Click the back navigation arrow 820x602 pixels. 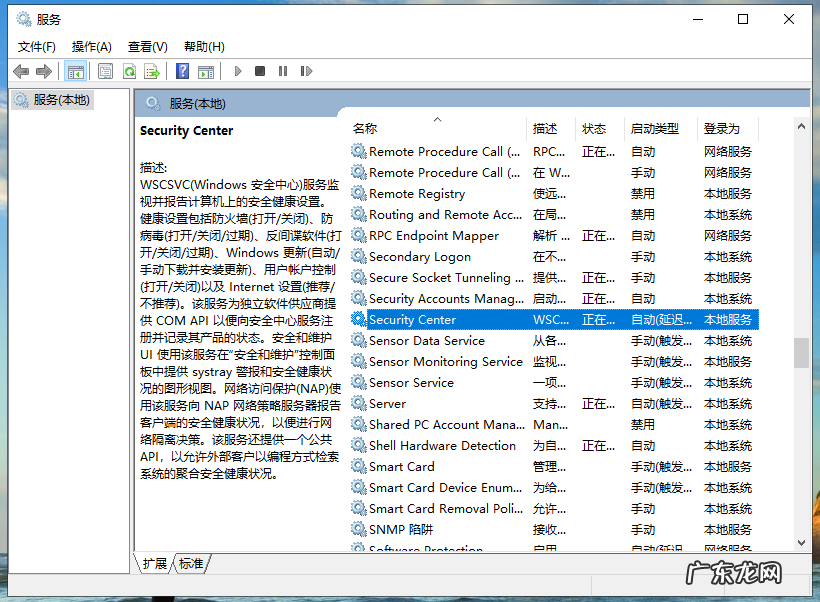[x=20, y=71]
